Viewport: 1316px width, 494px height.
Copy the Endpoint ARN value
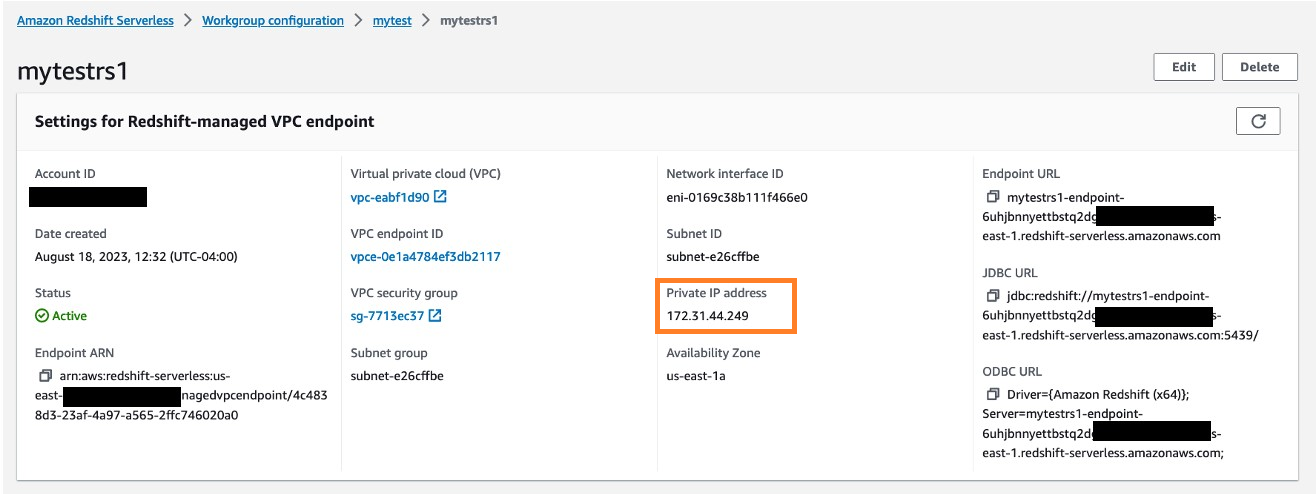pos(45,376)
